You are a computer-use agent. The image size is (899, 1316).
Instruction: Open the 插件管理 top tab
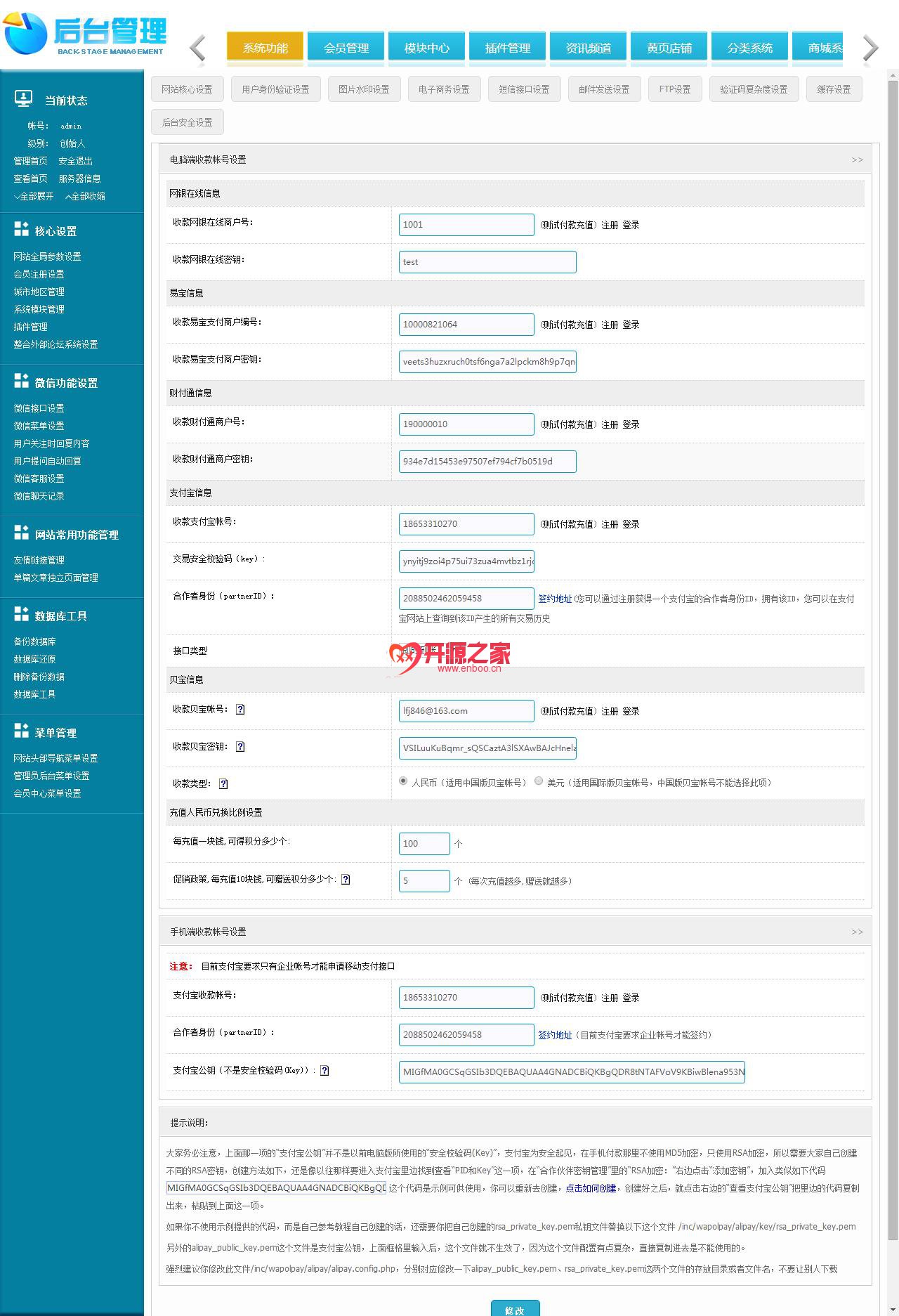pos(508,47)
